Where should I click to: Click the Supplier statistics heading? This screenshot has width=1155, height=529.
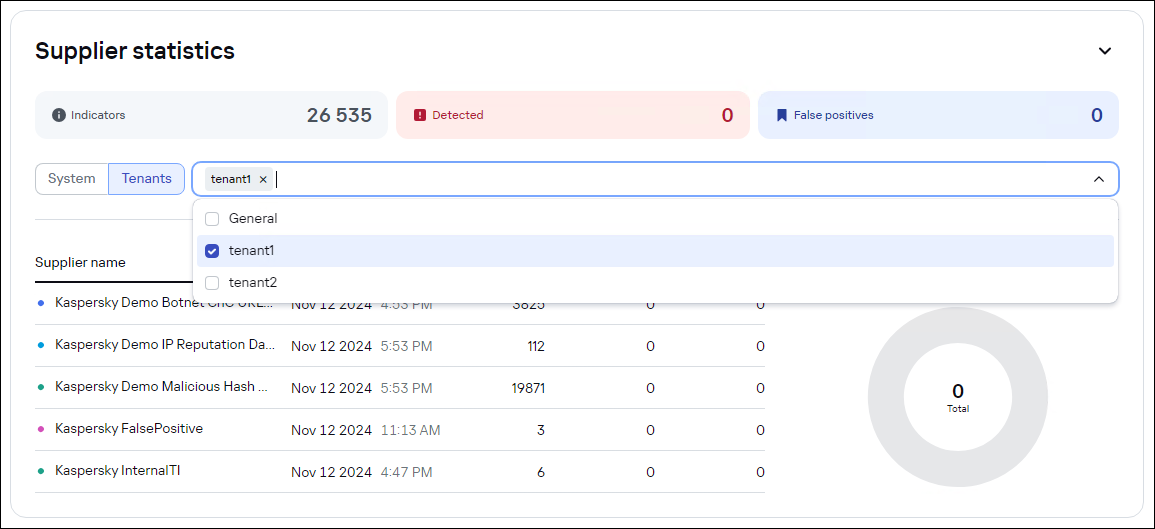click(x=135, y=51)
